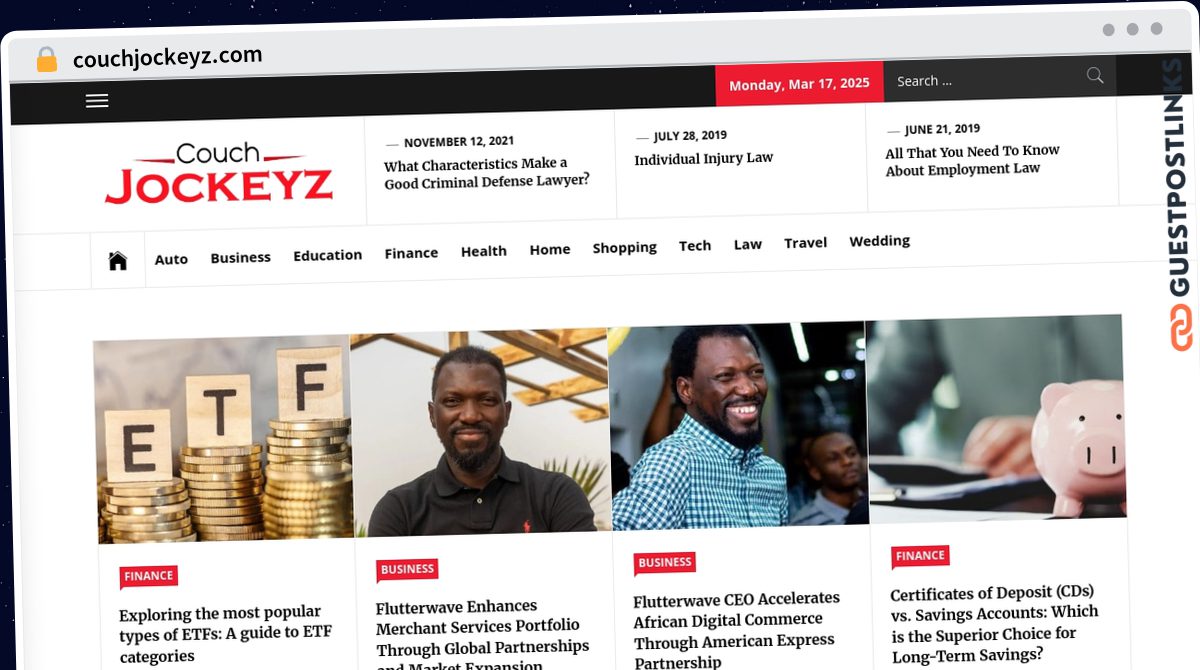Image resolution: width=1200 pixels, height=670 pixels.
Task: Open the Auto category
Action: pos(171,259)
